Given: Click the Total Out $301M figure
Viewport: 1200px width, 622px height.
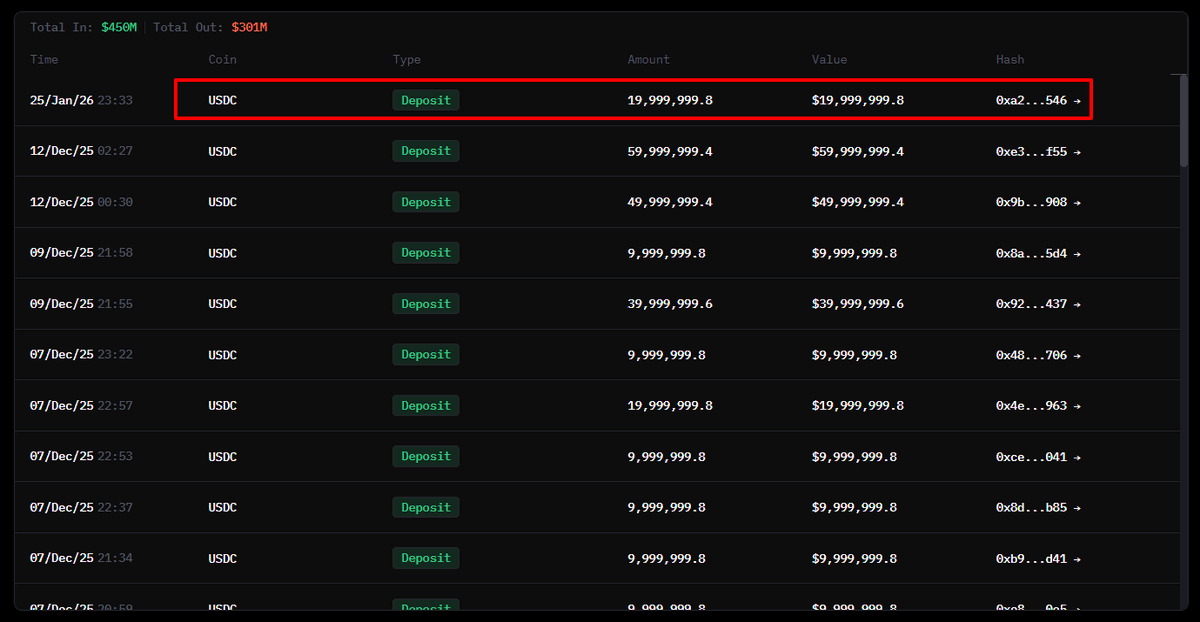Looking at the screenshot, I should [x=249, y=27].
